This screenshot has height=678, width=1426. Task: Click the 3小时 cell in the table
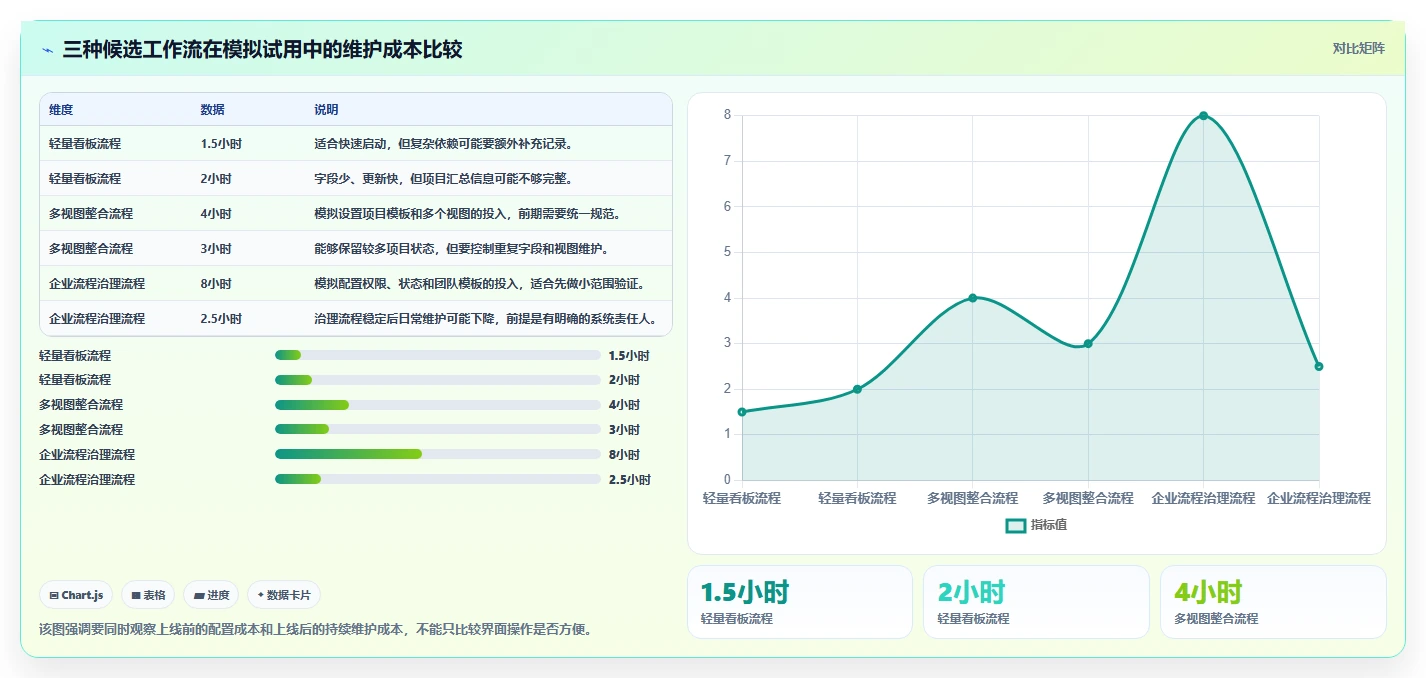215,249
